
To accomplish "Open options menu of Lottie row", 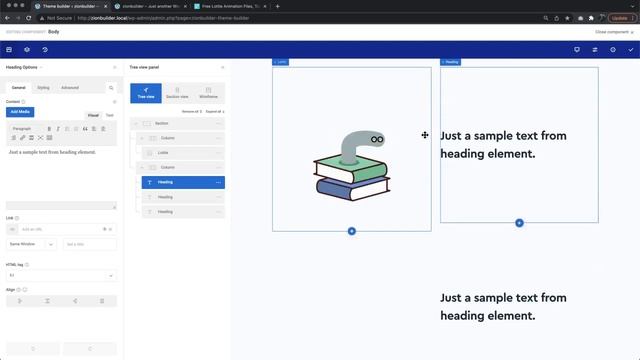I will pyautogui.click(x=218, y=153).
